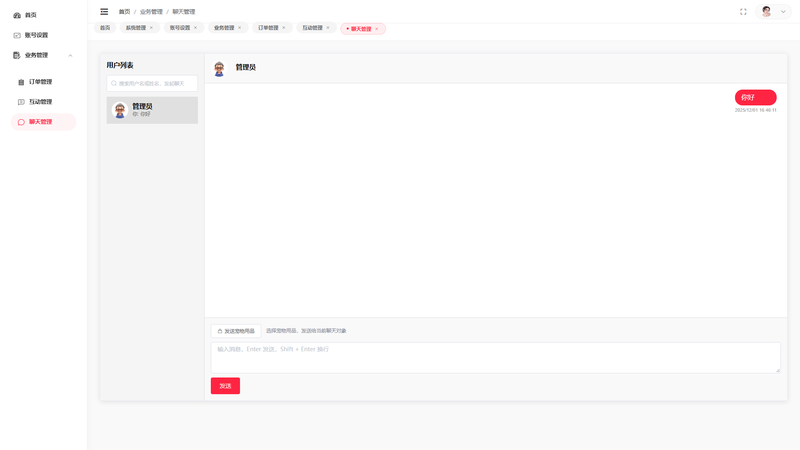Click 管理员 avatar in the chat header
This screenshot has height=450, width=800.
[x=219, y=68]
